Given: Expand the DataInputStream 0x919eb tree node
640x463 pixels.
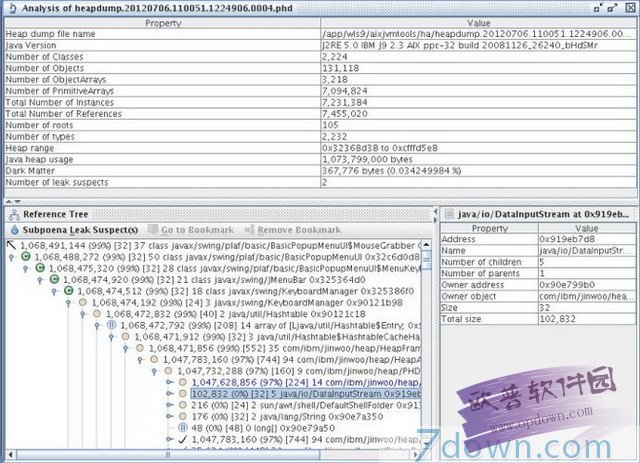Looking at the screenshot, I should point(169,394).
